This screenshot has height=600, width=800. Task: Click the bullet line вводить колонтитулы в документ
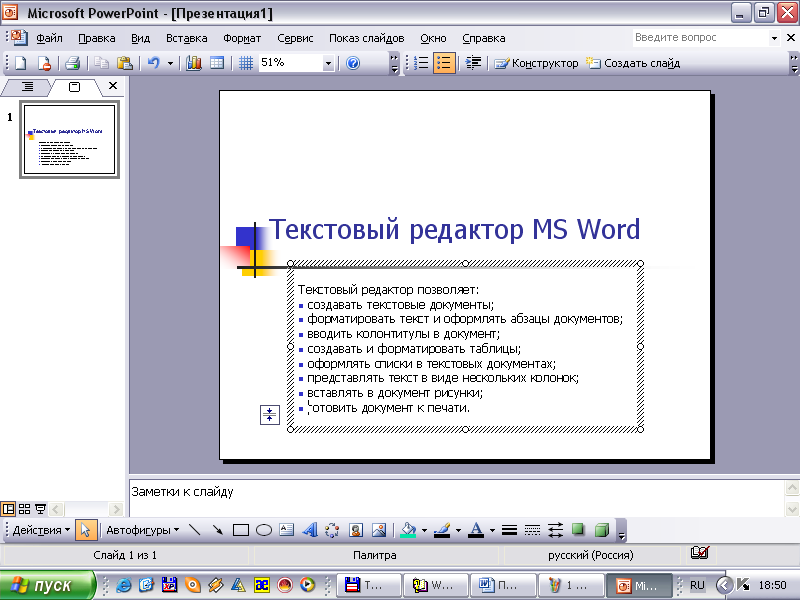pyautogui.click(x=403, y=334)
